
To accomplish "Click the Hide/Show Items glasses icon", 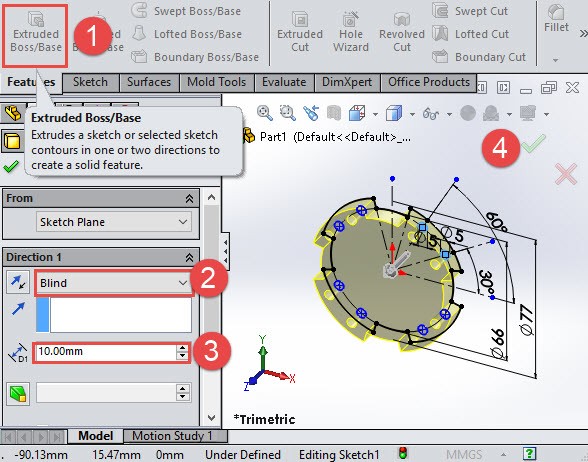I will coord(431,113).
